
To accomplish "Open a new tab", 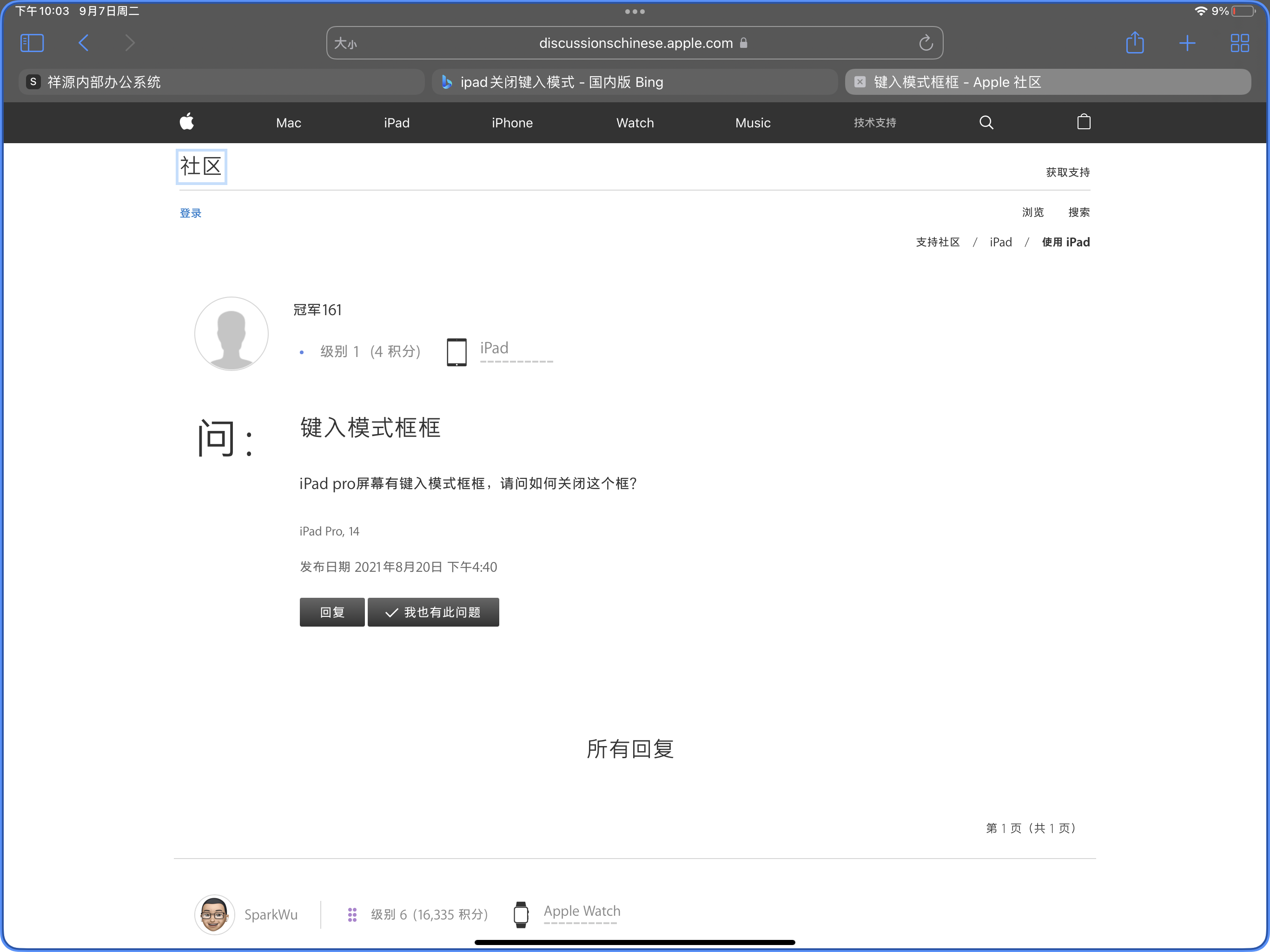I will click(1187, 43).
